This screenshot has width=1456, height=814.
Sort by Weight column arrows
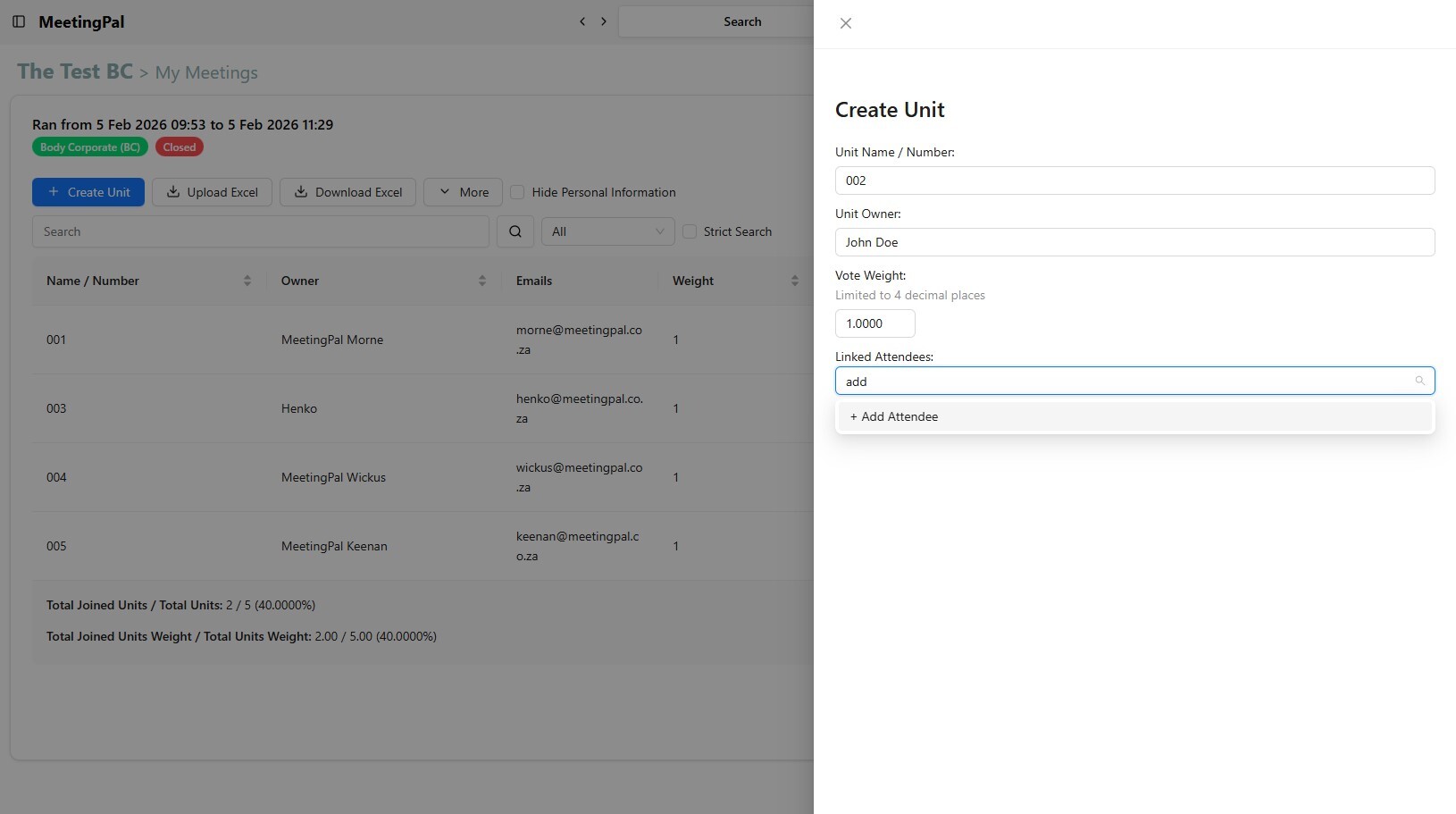point(794,281)
